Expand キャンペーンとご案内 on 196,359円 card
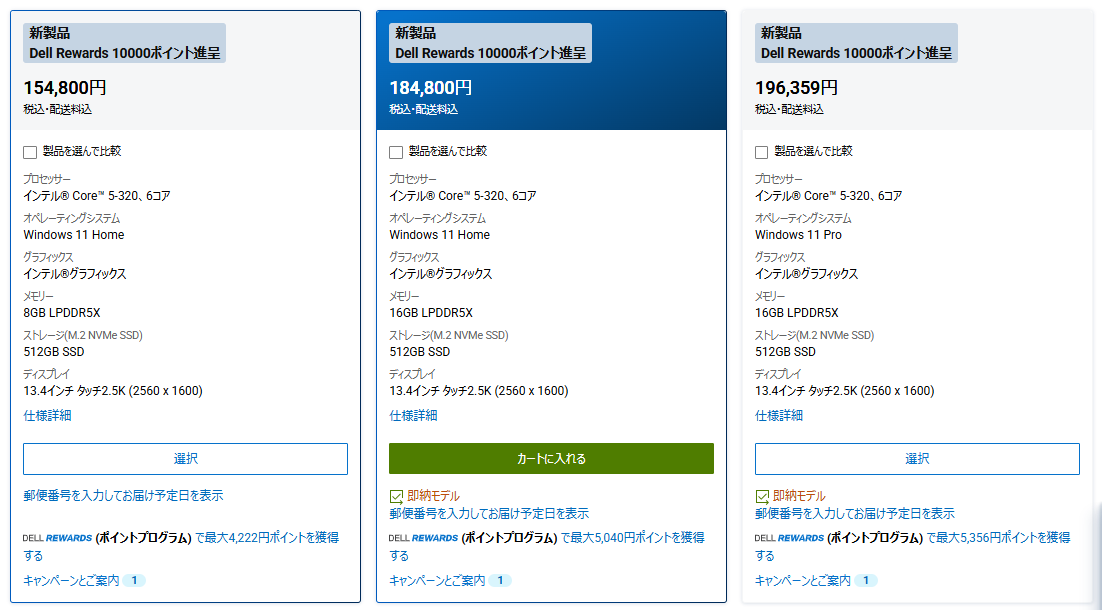The width and height of the screenshot is (1102, 610). coord(803,580)
